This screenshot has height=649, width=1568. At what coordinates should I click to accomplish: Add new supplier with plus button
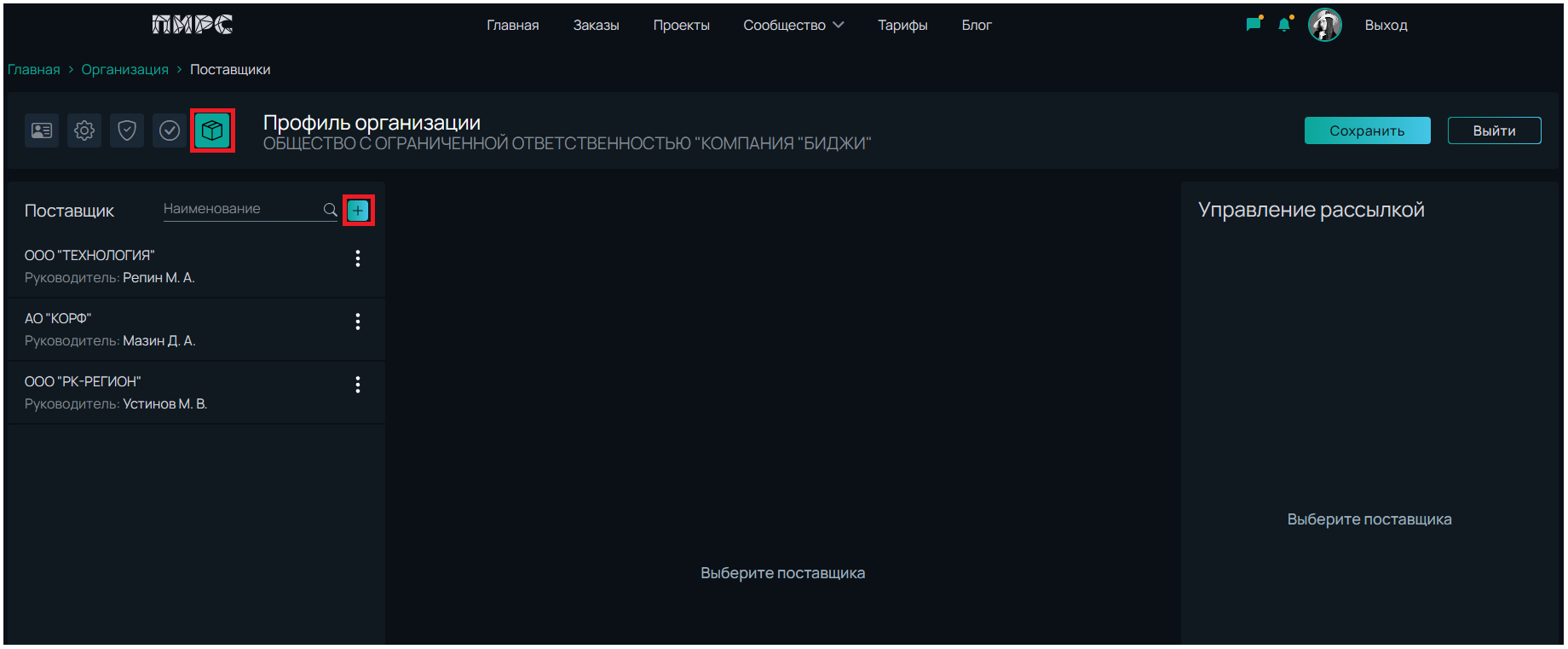pos(358,211)
